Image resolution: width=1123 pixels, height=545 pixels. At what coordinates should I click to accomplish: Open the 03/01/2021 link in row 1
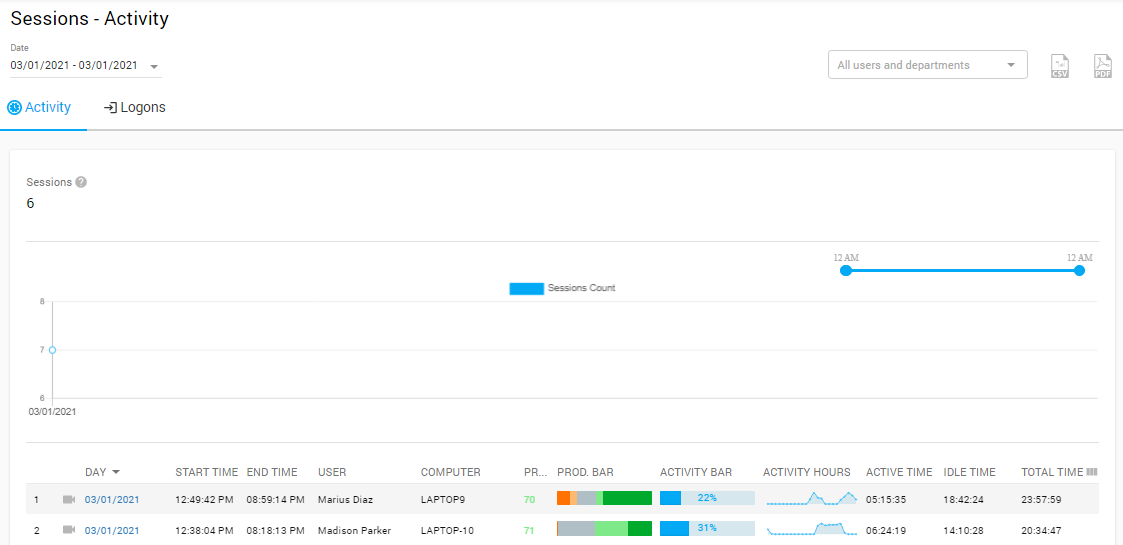(x=112, y=499)
